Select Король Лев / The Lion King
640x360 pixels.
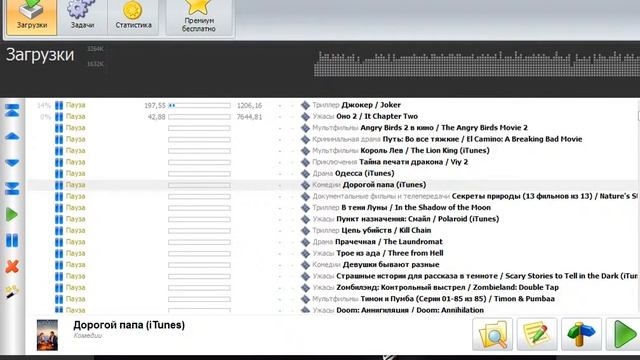tap(425, 151)
